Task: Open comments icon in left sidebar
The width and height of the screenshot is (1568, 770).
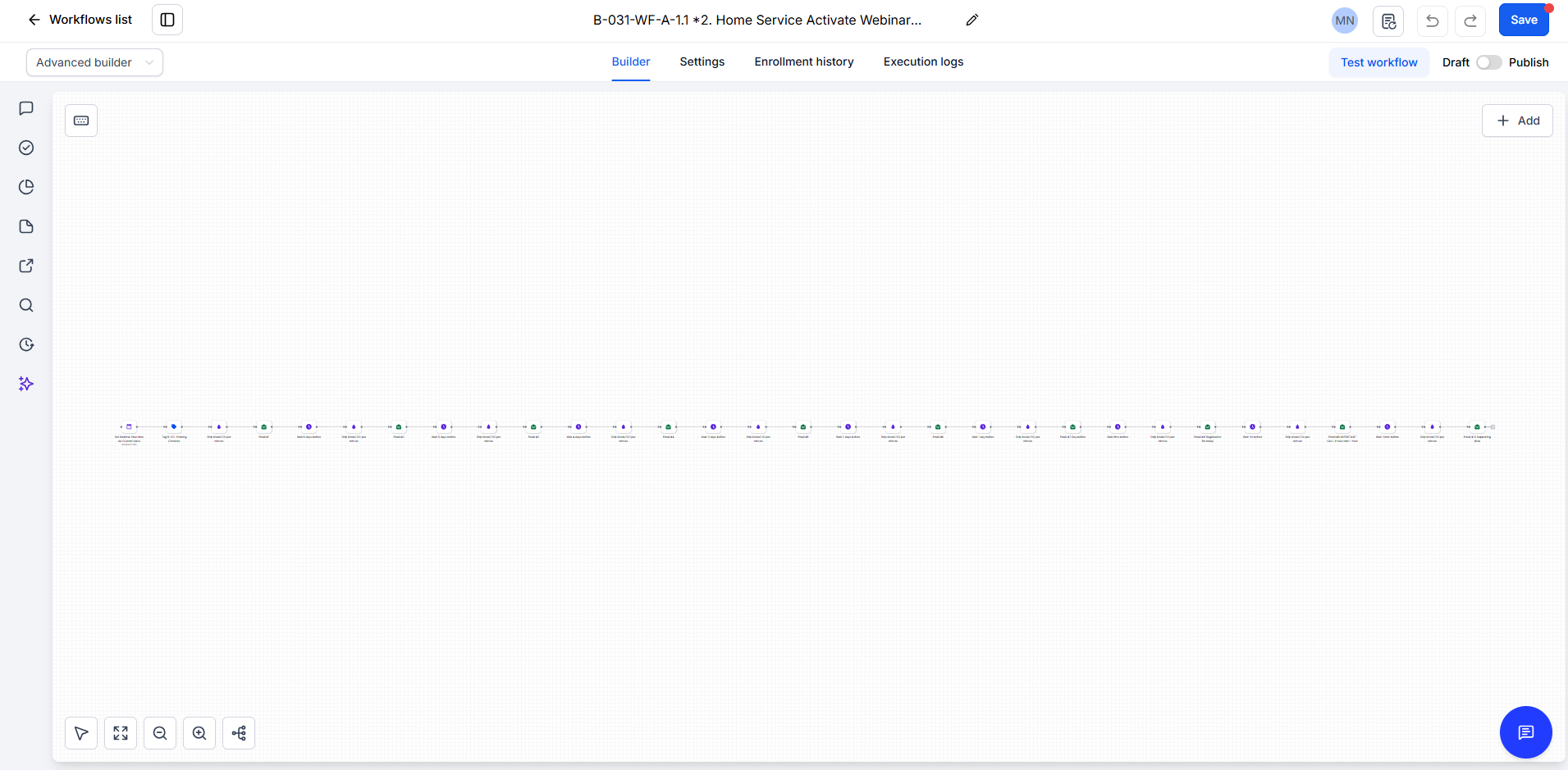Action: click(x=26, y=108)
